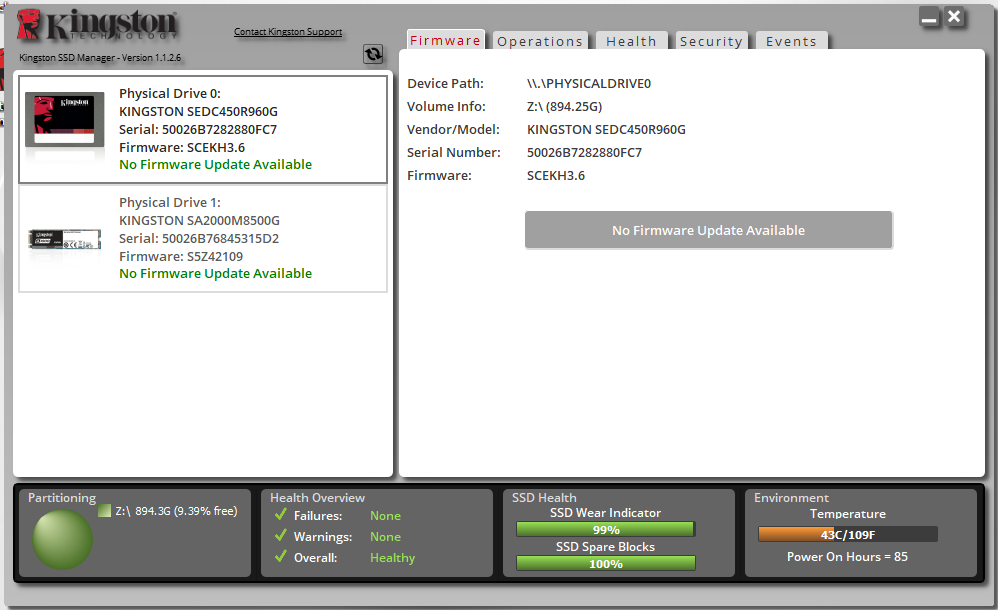Click the Serial Number value in details
The height and width of the screenshot is (610, 998).
tap(584, 152)
